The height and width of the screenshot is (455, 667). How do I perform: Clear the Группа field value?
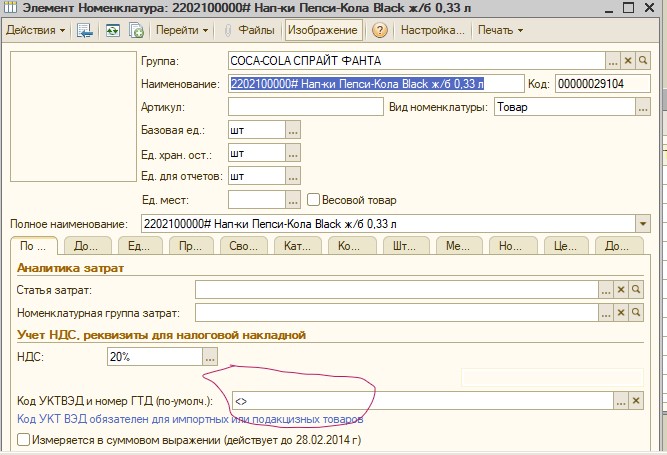[x=628, y=61]
